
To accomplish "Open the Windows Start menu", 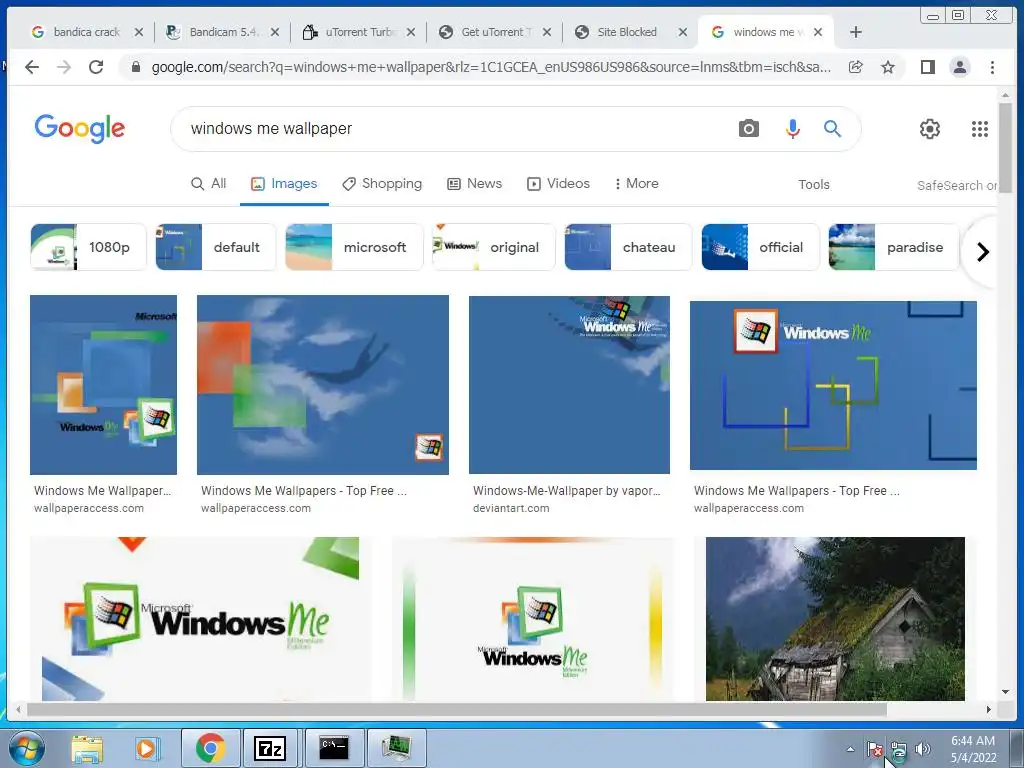I will click(26, 748).
